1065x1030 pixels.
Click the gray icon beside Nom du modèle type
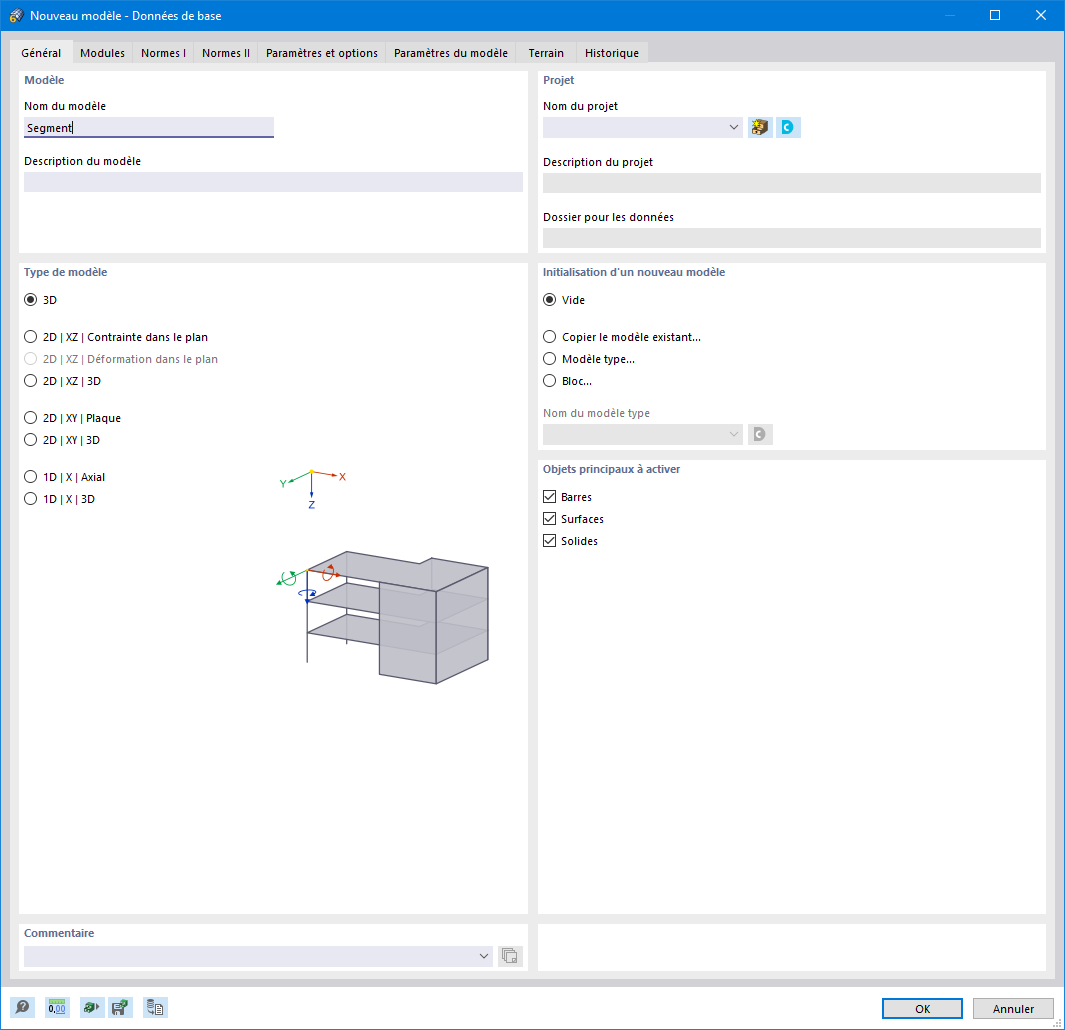760,434
